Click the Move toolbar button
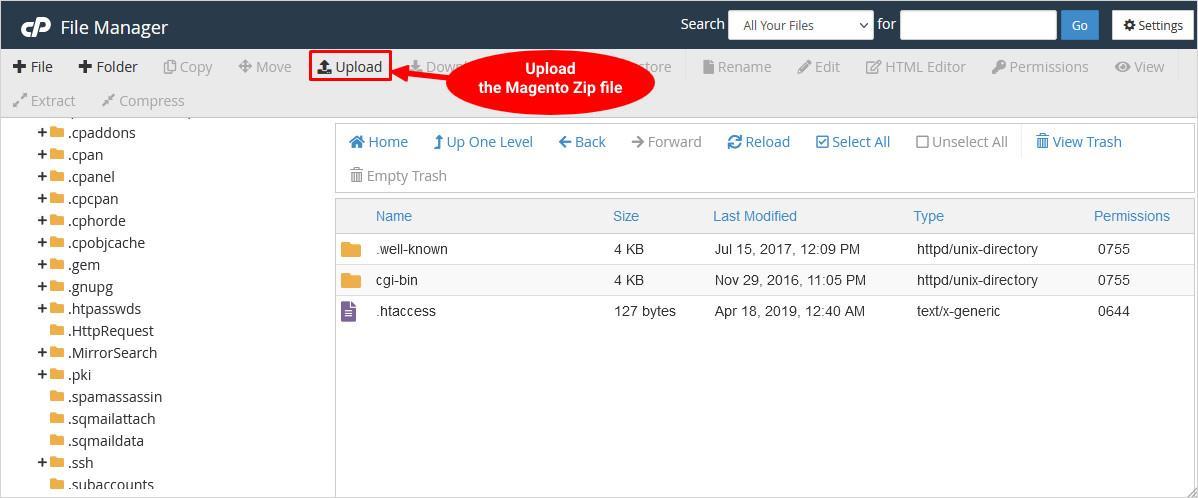The height and width of the screenshot is (498, 1198). 265,67
